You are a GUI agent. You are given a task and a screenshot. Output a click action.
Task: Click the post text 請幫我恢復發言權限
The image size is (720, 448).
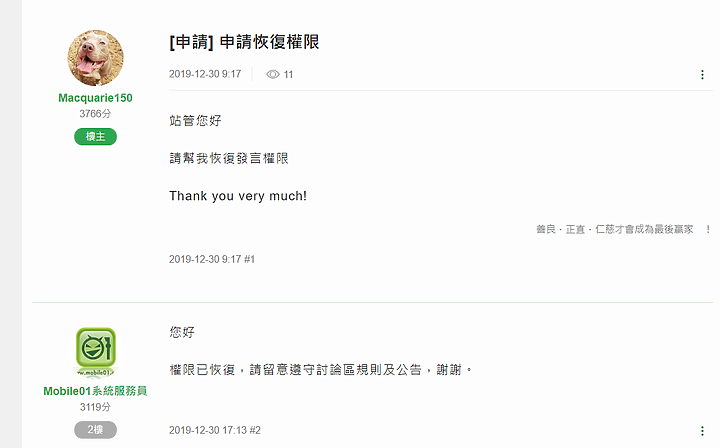(229, 158)
